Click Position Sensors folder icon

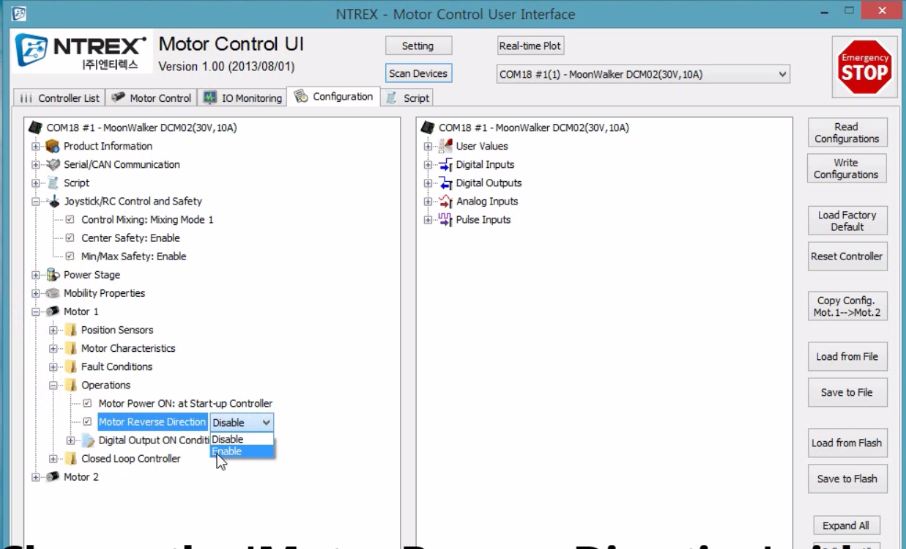(x=71, y=330)
